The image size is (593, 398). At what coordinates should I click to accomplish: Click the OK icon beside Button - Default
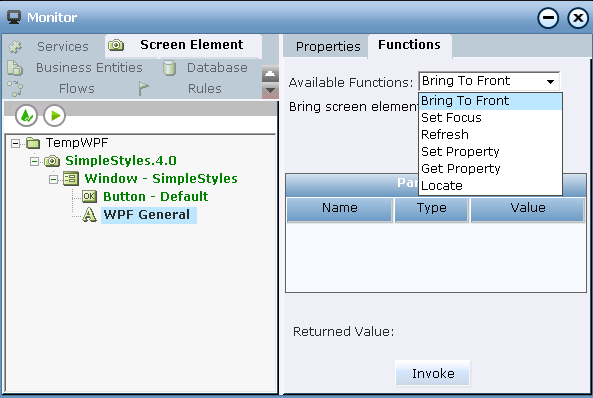tap(89, 196)
